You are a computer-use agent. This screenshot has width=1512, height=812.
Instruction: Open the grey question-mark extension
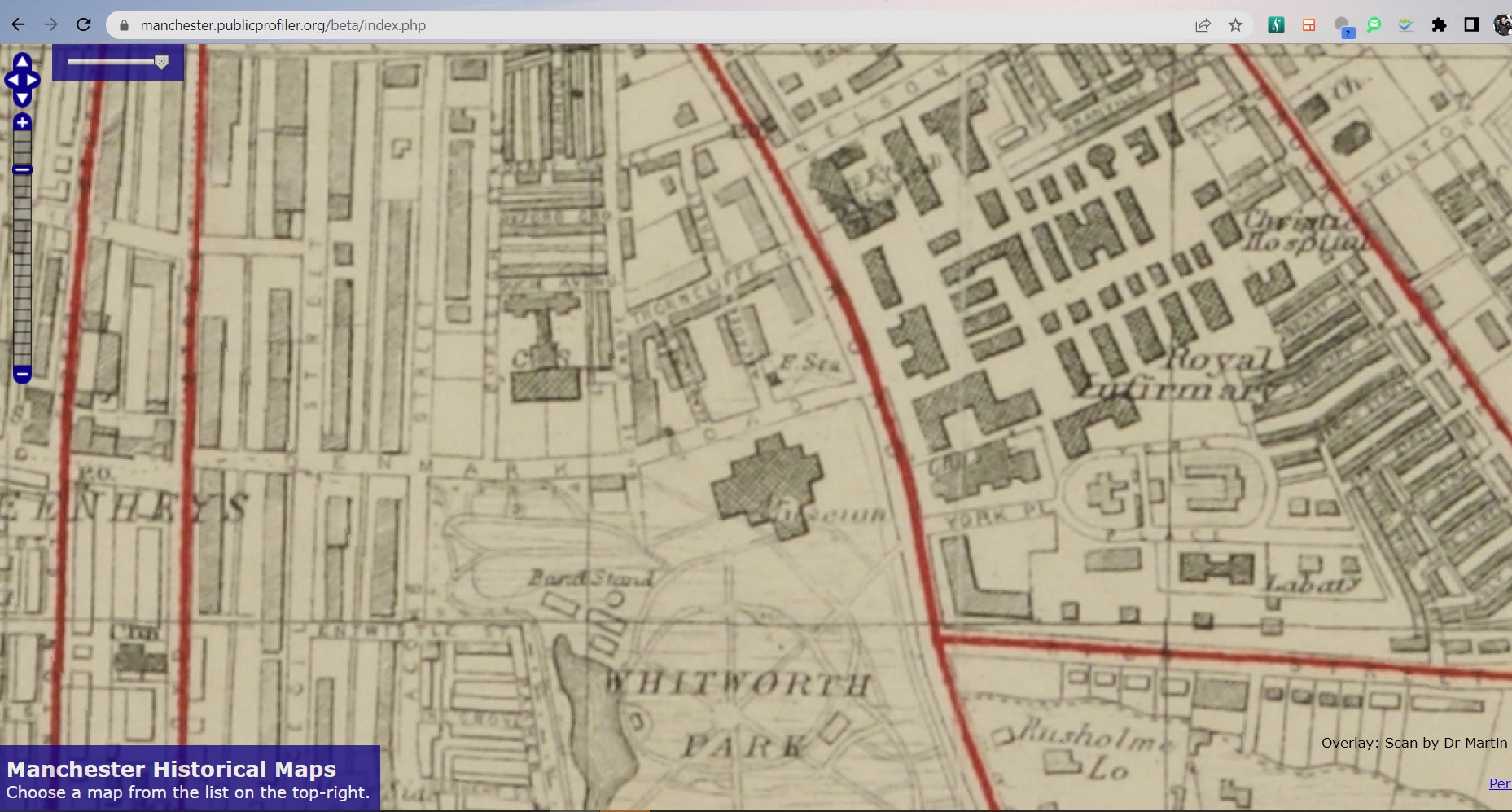(1343, 27)
